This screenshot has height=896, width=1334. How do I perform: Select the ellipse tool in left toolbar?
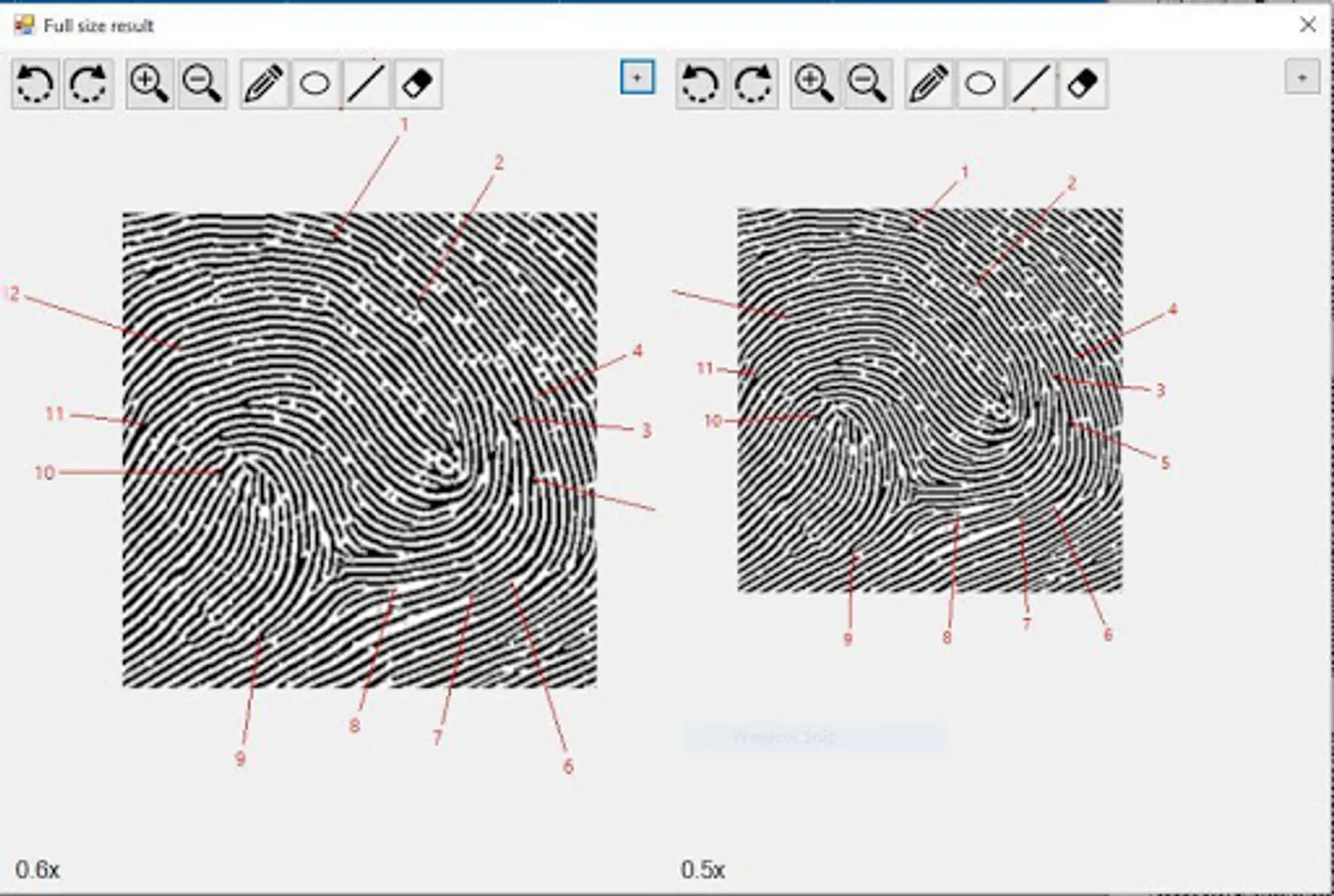[x=316, y=84]
